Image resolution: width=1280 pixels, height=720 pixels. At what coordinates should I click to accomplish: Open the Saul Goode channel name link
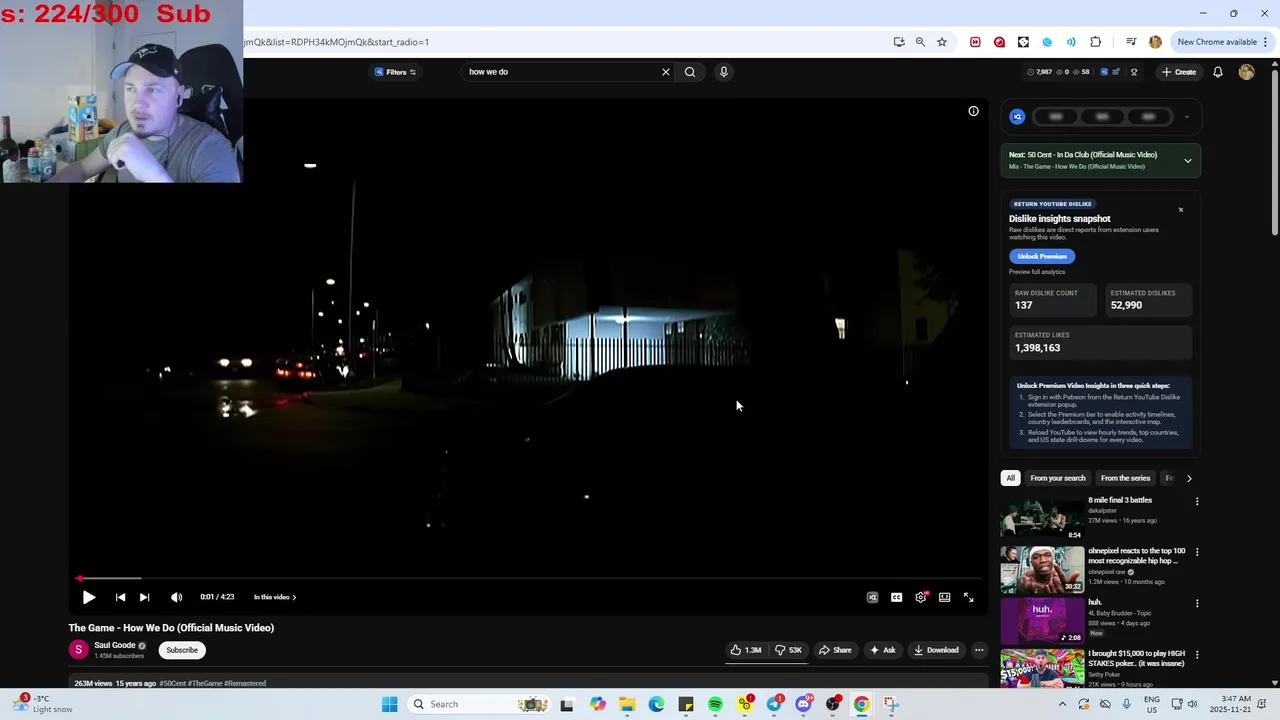[x=115, y=645]
